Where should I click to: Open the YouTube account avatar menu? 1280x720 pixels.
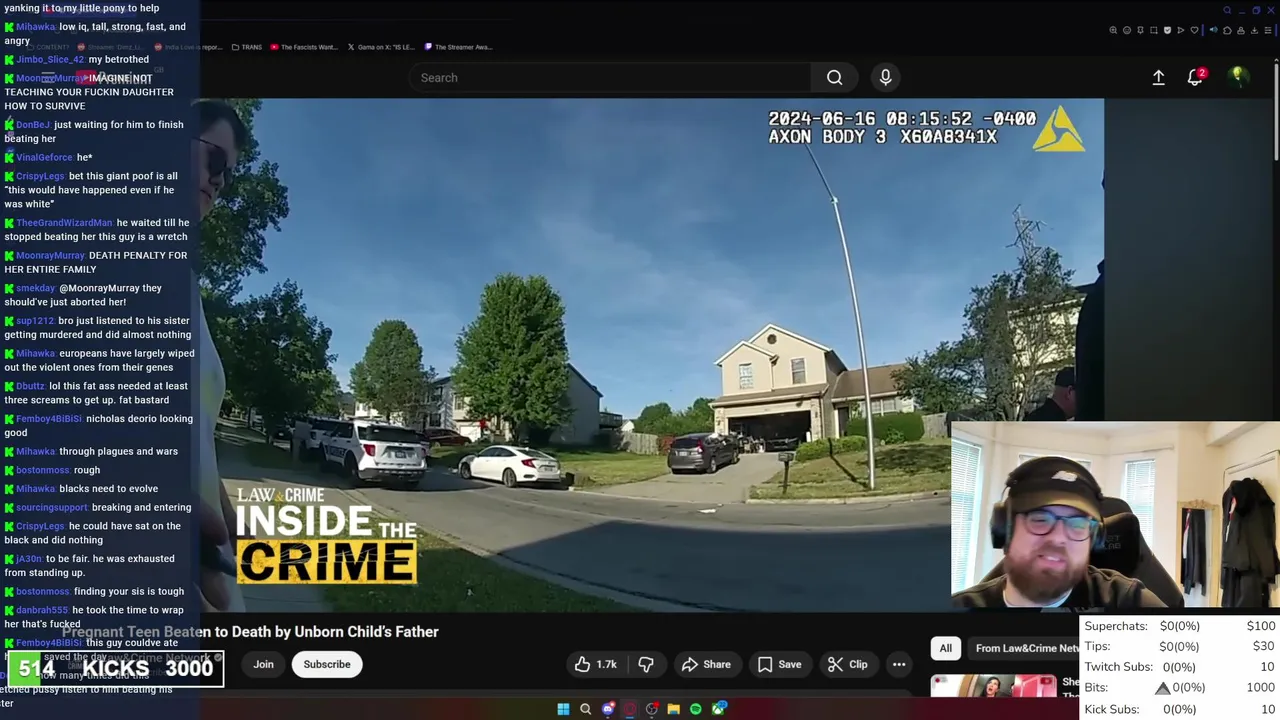pyautogui.click(x=1238, y=77)
